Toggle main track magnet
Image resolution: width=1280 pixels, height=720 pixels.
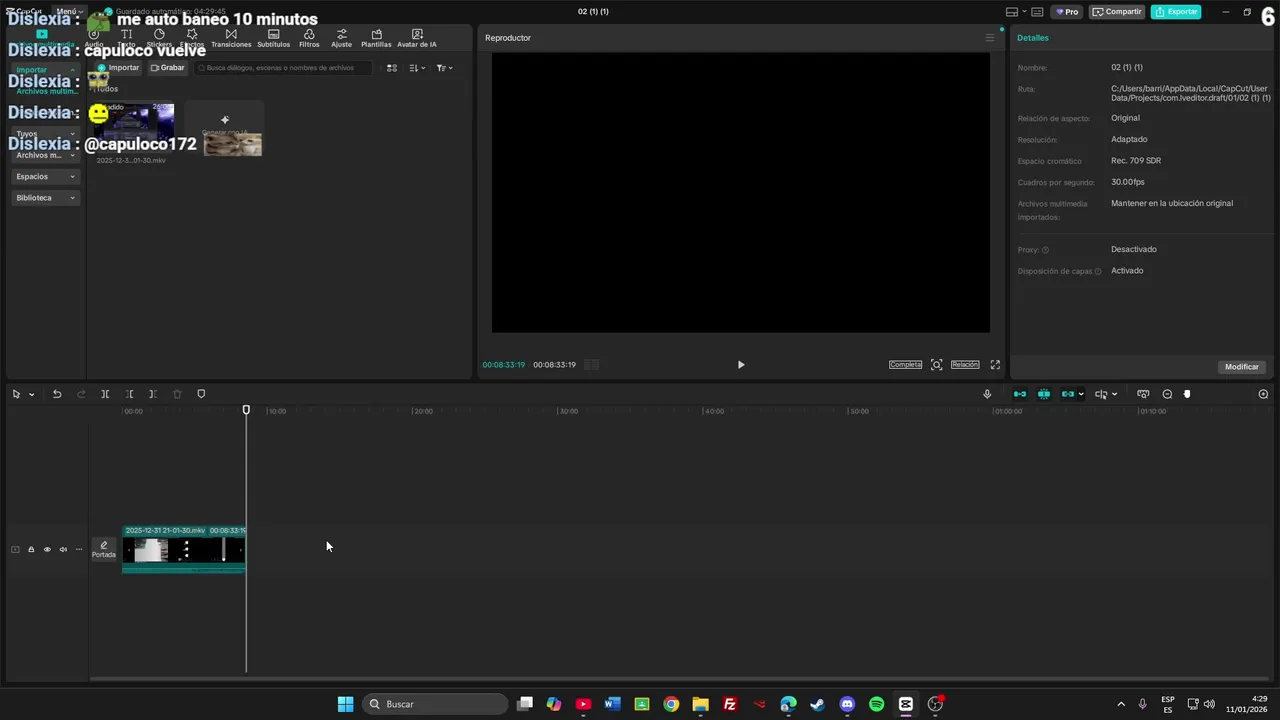(x=1020, y=394)
